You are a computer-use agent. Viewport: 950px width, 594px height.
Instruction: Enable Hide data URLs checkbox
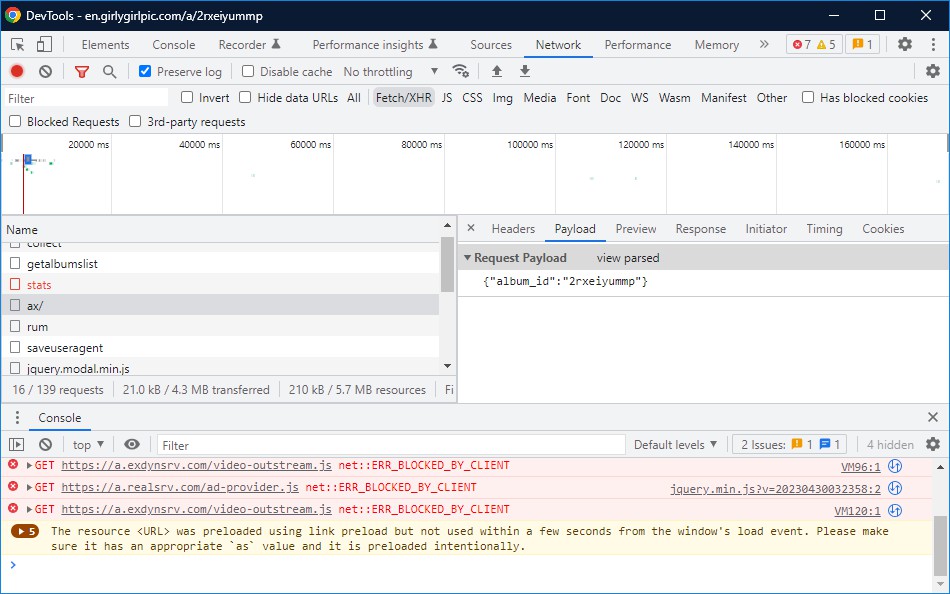(245, 98)
